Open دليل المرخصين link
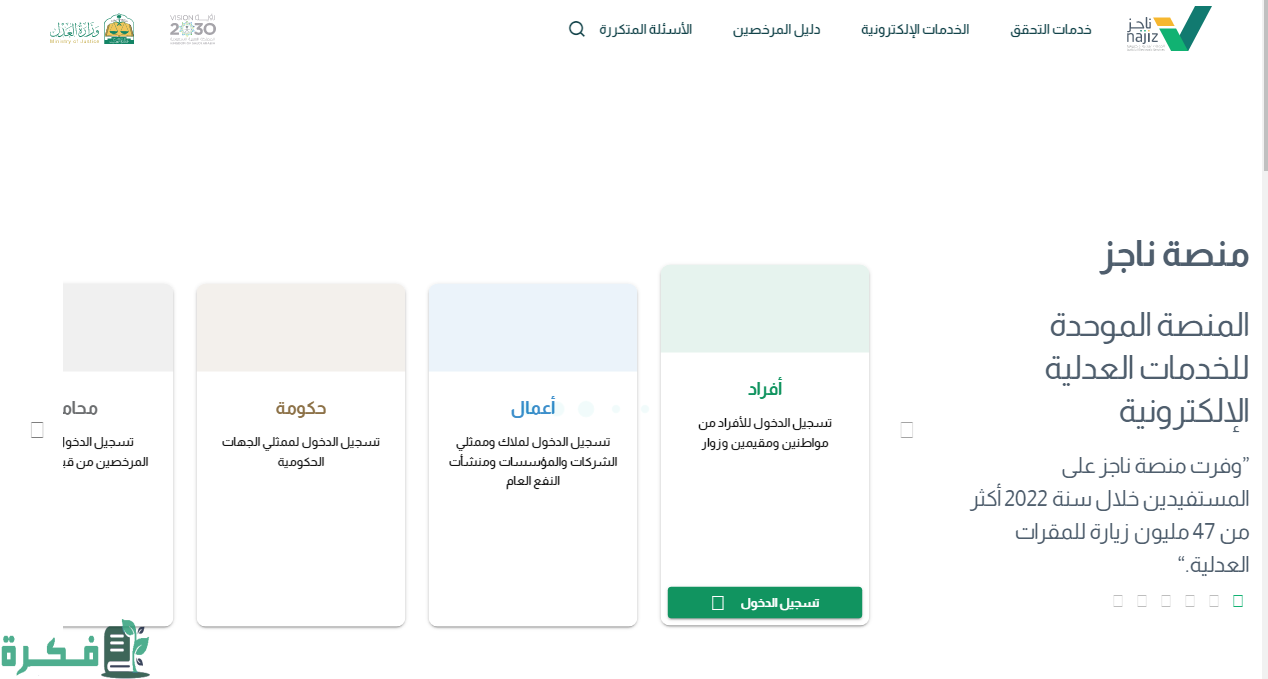1268x679 pixels. pyautogui.click(x=776, y=29)
